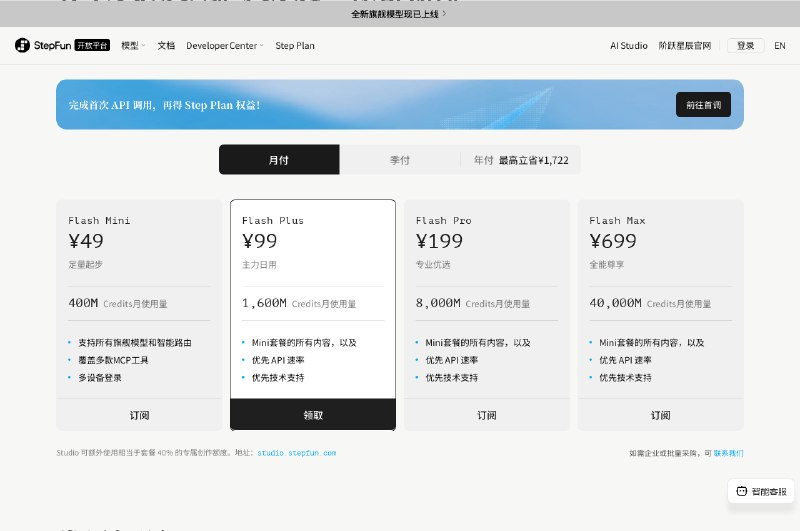Switch language to EN
The image size is (800, 531).
click(780, 45)
